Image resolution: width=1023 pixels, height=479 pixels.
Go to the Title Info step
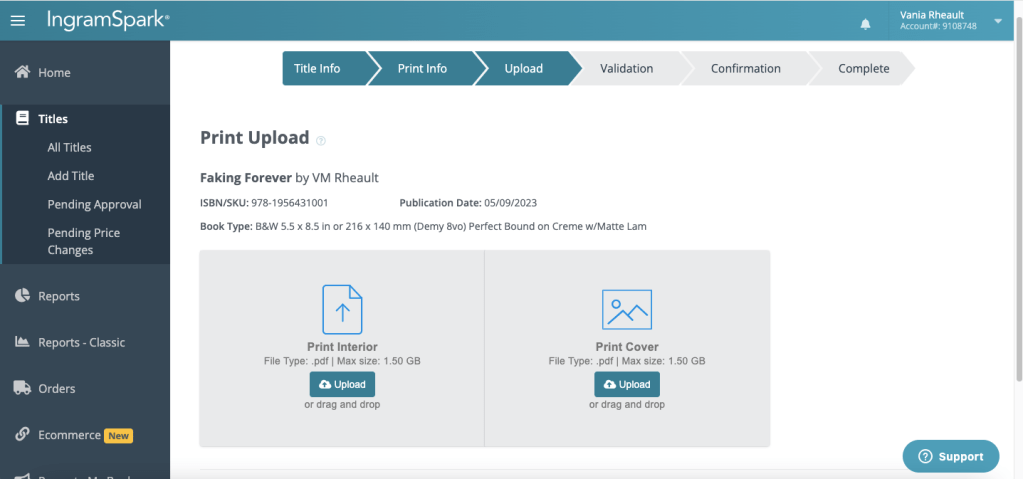coord(317,69)
